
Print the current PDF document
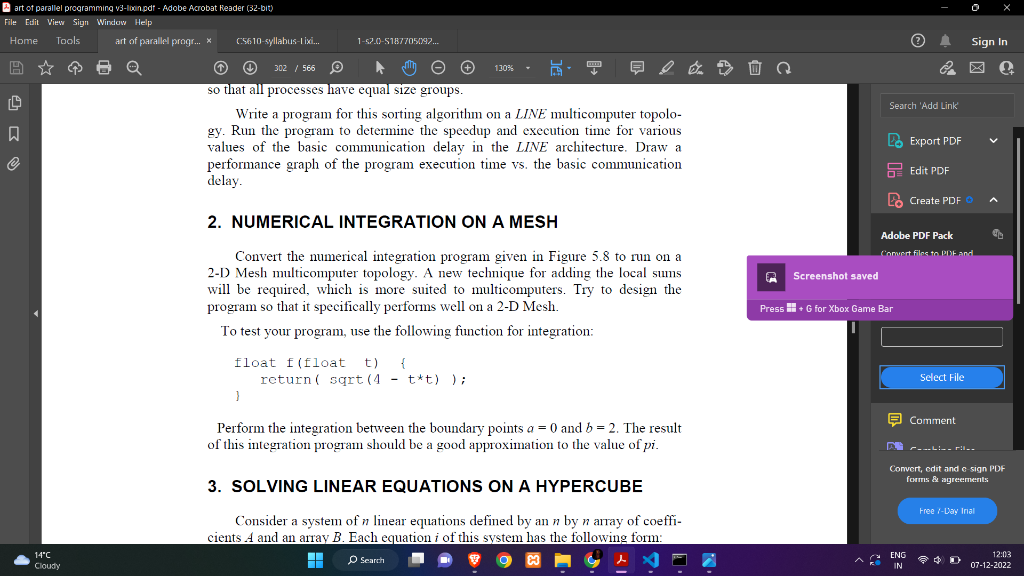pos(104,67)
